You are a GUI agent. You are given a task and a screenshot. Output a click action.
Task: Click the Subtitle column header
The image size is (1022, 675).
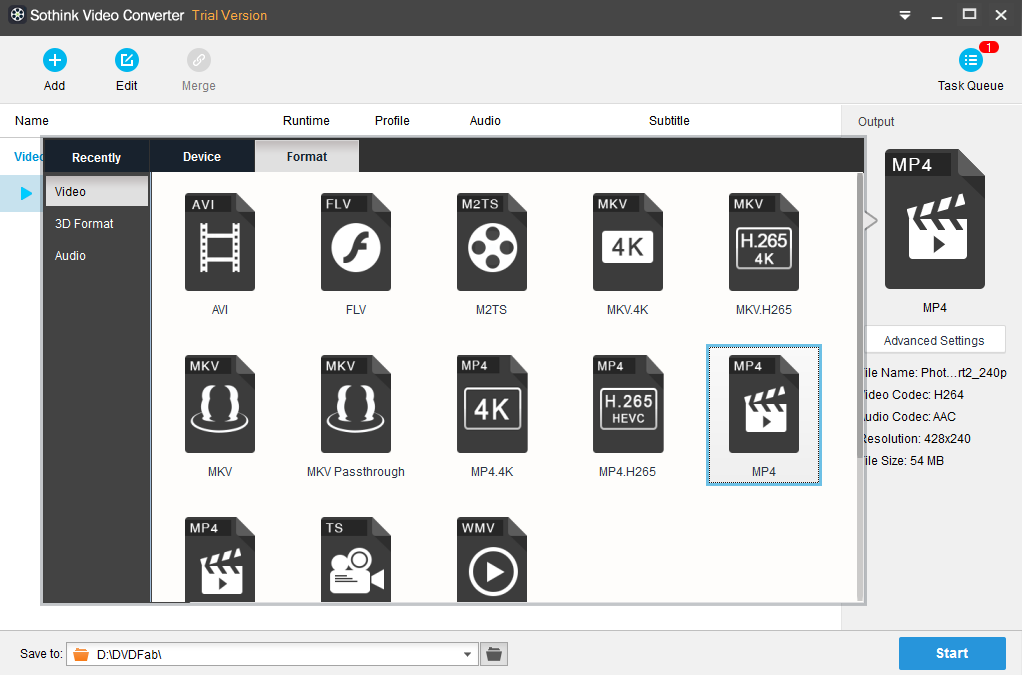(669, 121)
